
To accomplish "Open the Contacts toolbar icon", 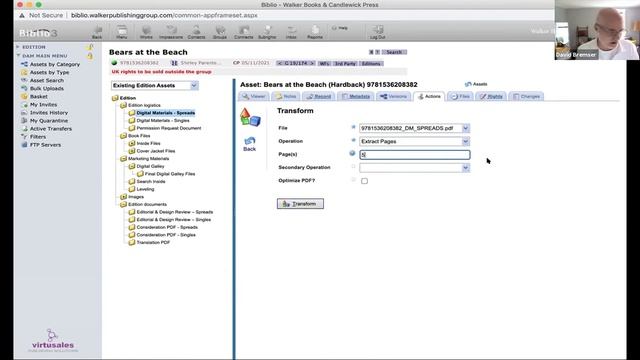I will click(196, 32).
